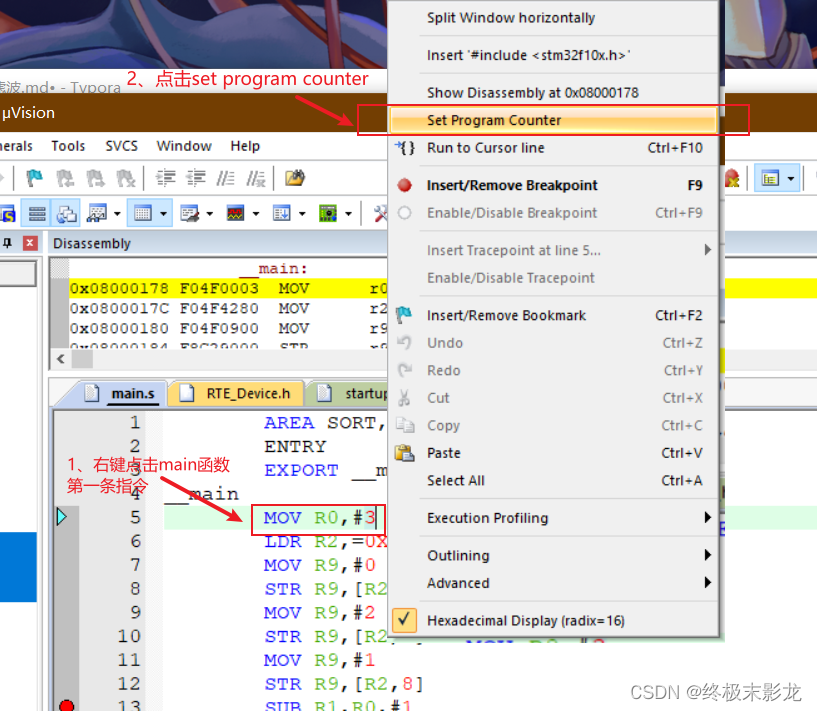Viewport: 817px width, 711px height.
Task: Open the Outlining submenu
Action: click(x=553, y=555)
